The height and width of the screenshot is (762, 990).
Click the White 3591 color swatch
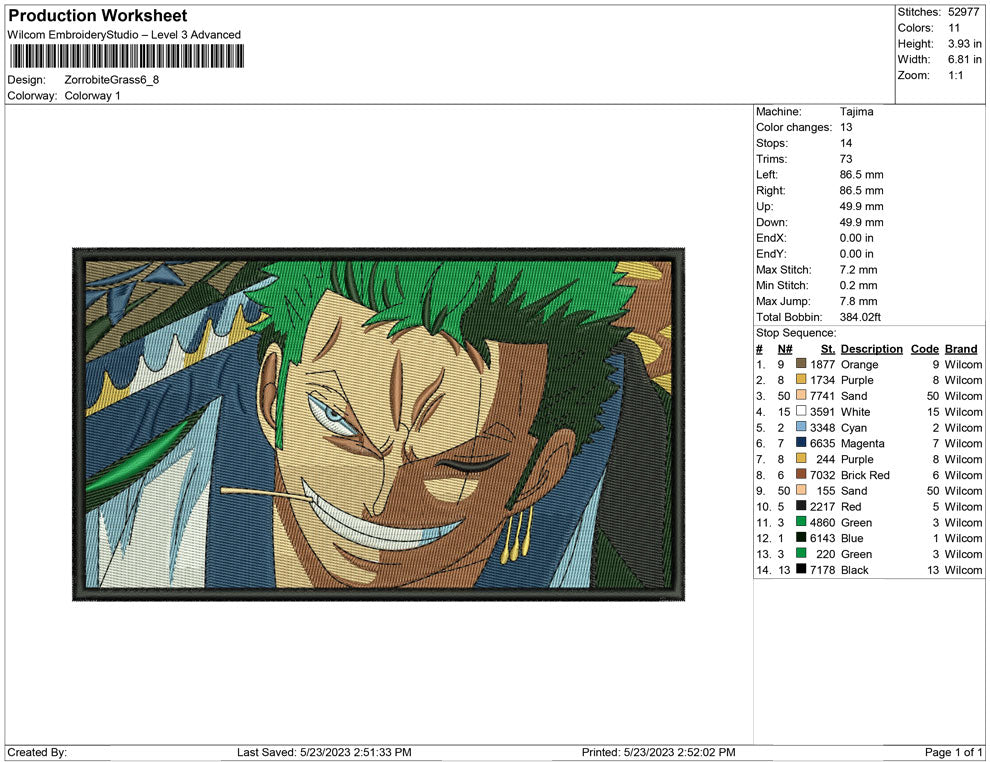point(801,411)
